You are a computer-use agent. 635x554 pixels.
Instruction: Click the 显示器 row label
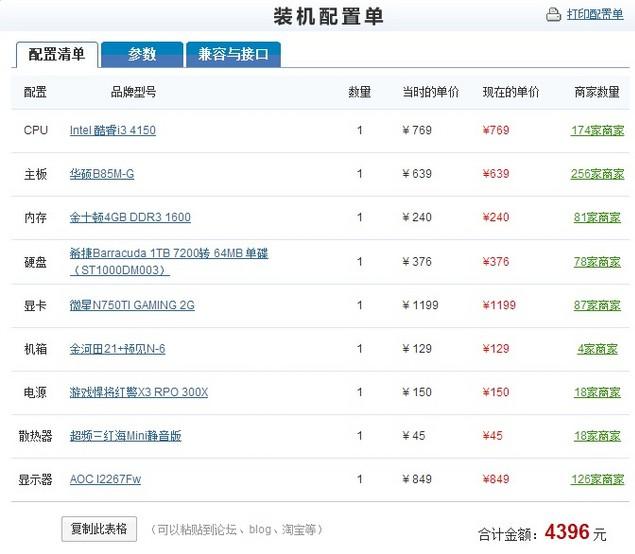[x=36, y=479]
